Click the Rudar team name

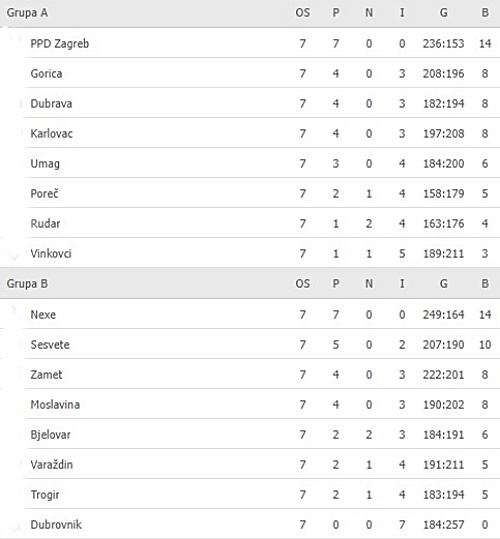45,223
